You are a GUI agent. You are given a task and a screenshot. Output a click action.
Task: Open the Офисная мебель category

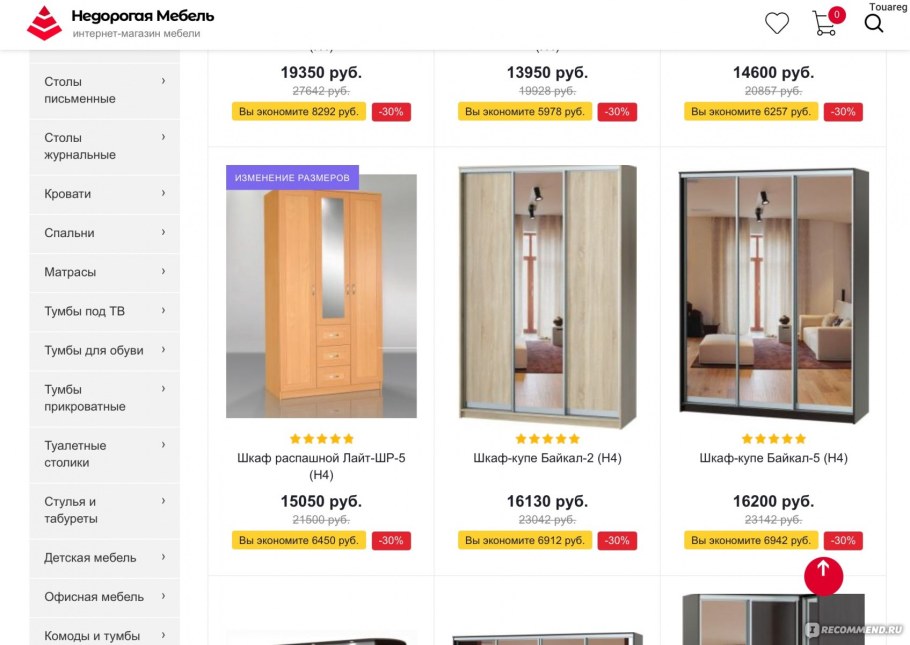pos(104,597)
